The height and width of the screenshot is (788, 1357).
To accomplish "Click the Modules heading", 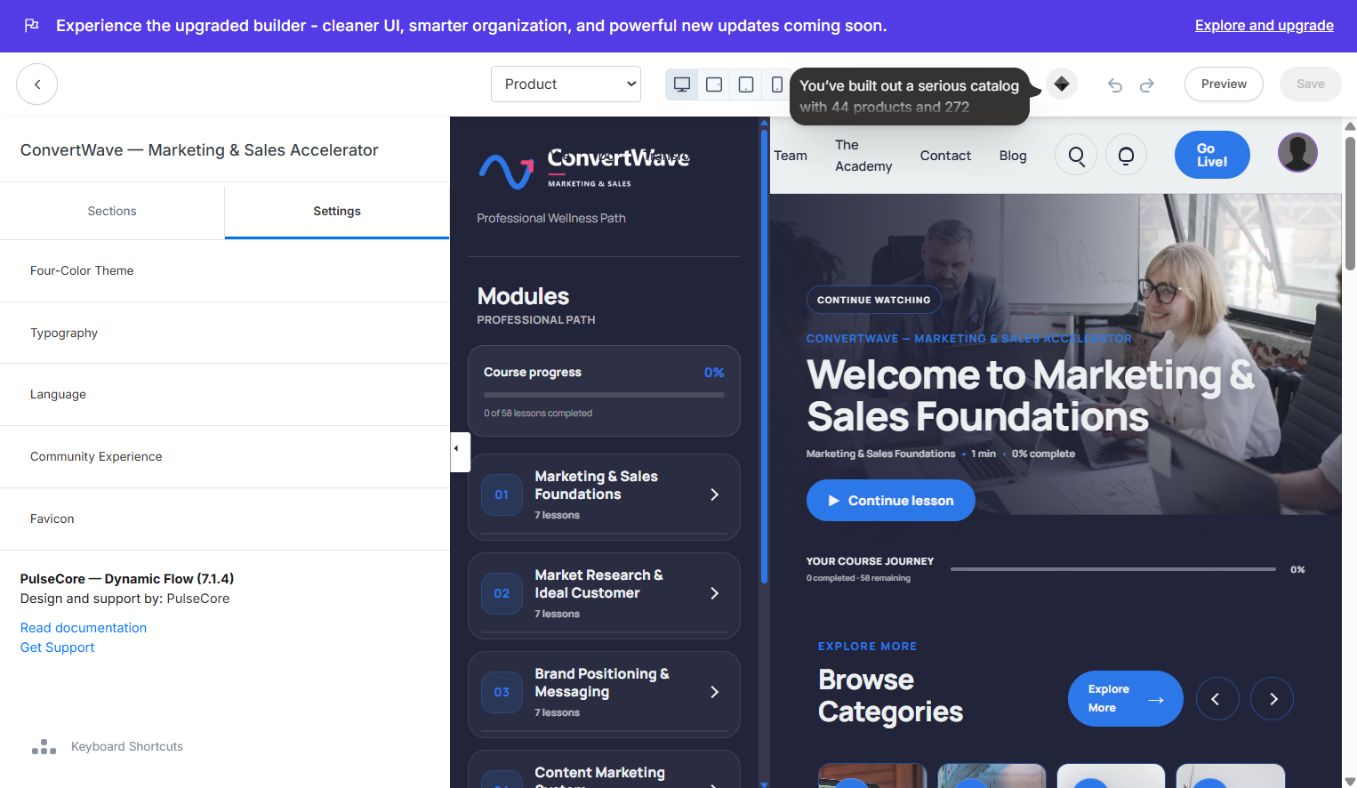I will pyautogui.click(x=523, y=296).
